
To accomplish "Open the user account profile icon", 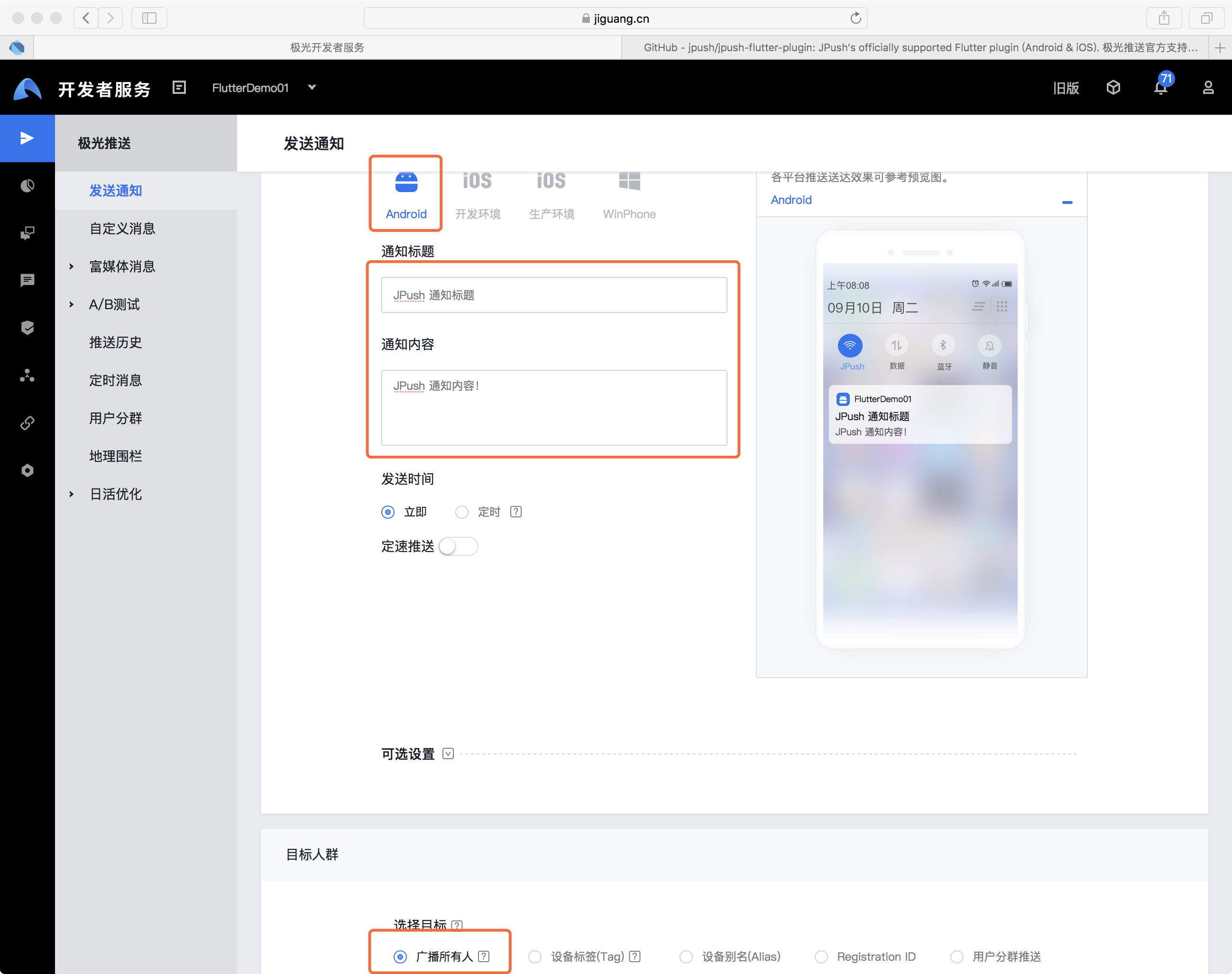I will click(1208, 87).
